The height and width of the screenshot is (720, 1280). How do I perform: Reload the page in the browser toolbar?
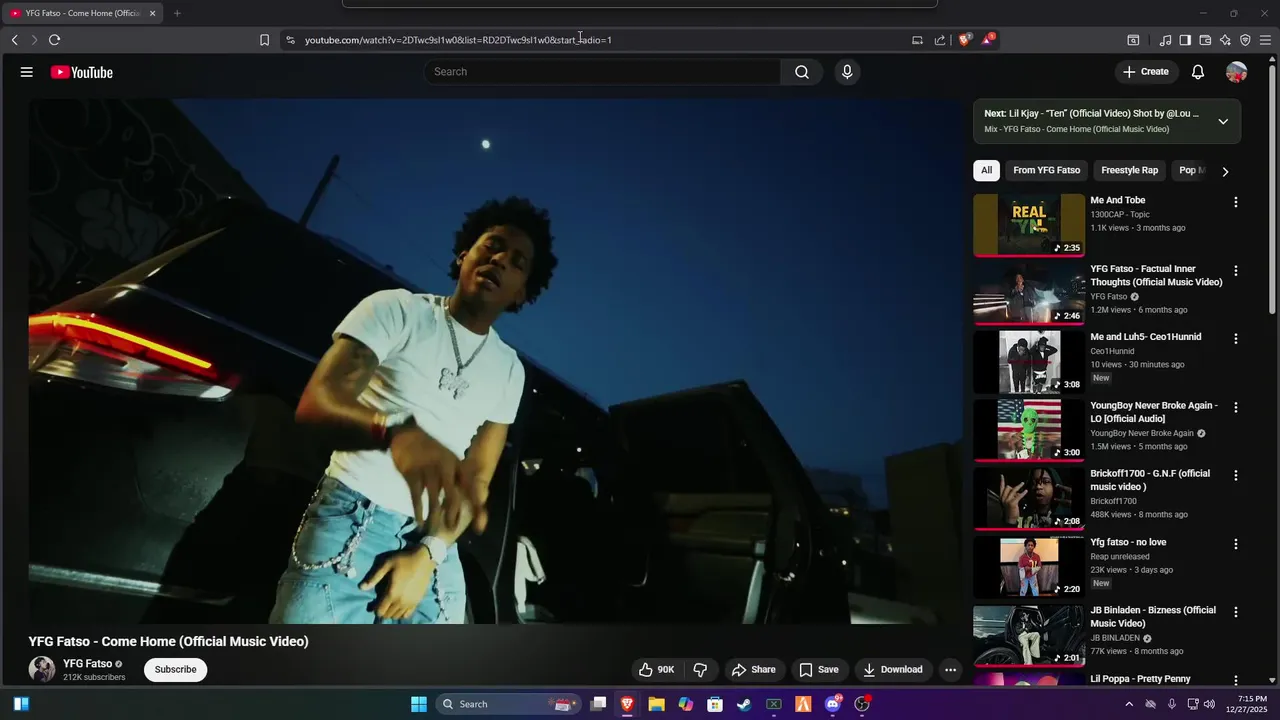54,40
